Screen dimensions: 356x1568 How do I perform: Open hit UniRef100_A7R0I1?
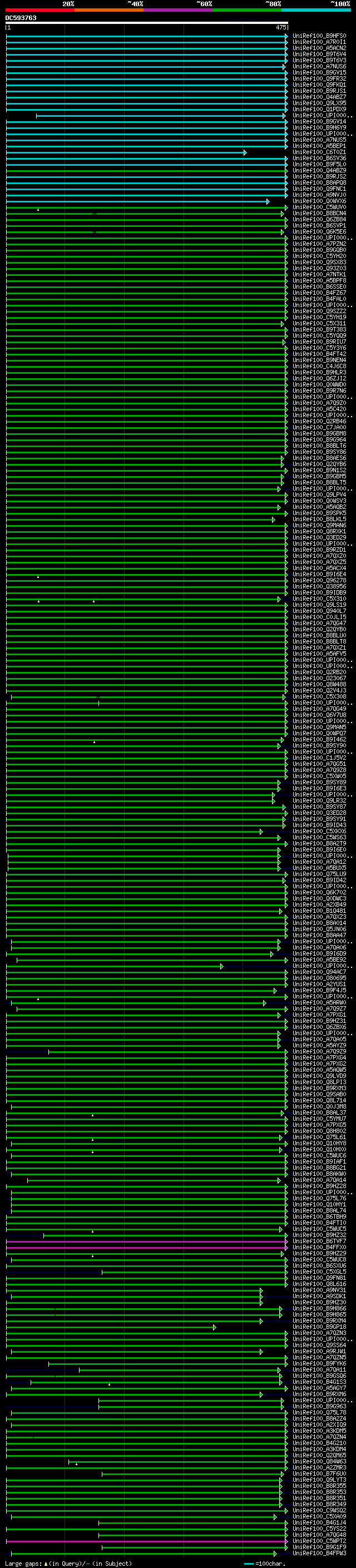(x=319, y=42)
